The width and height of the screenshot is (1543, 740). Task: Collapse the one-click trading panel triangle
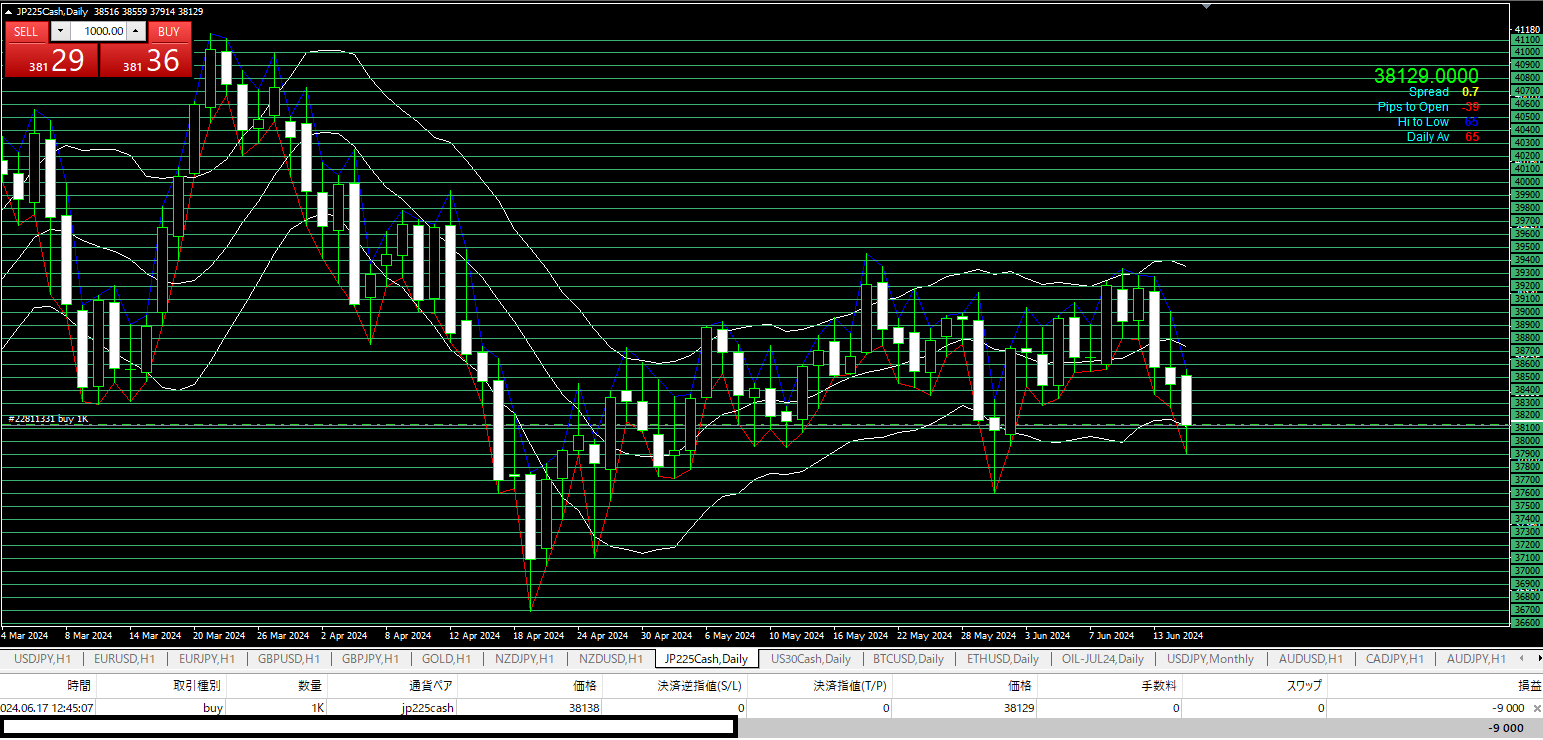tap(9, 11)
